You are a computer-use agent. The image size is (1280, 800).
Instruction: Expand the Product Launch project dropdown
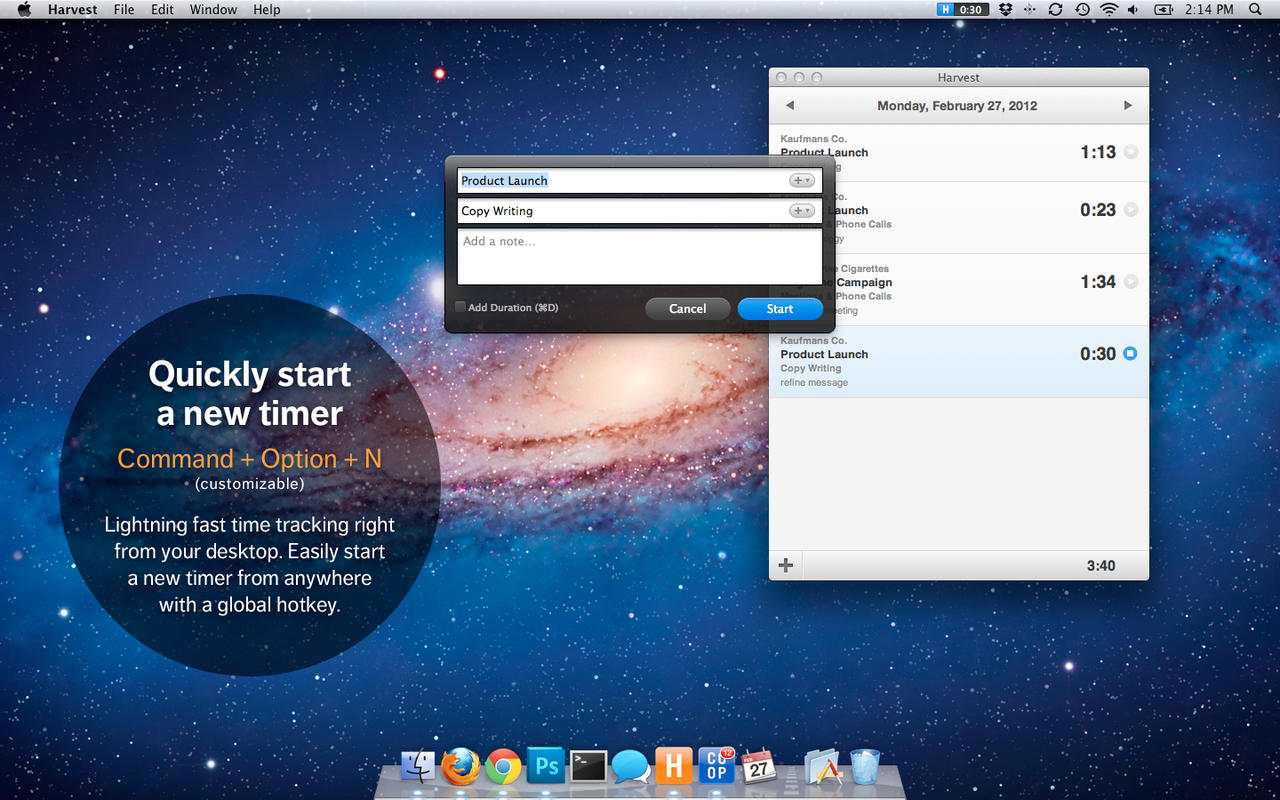coord(802,181)
